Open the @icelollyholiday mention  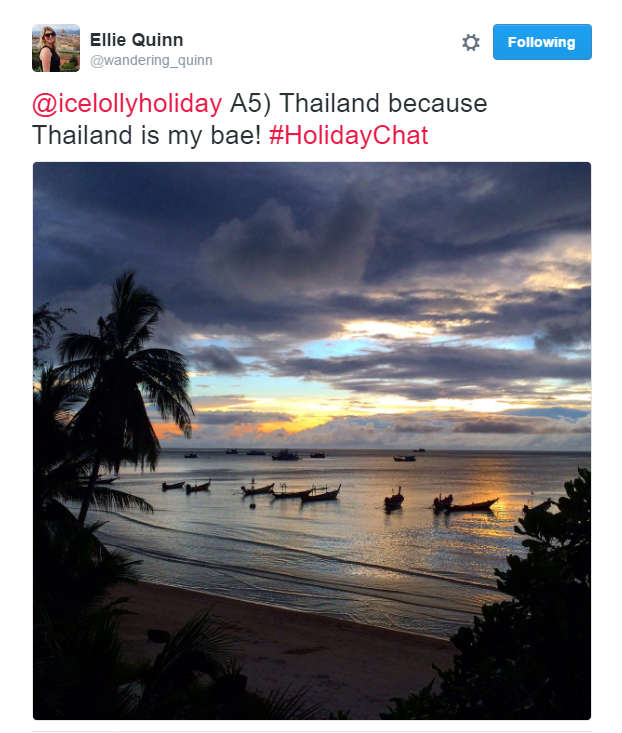pos(127,103)
